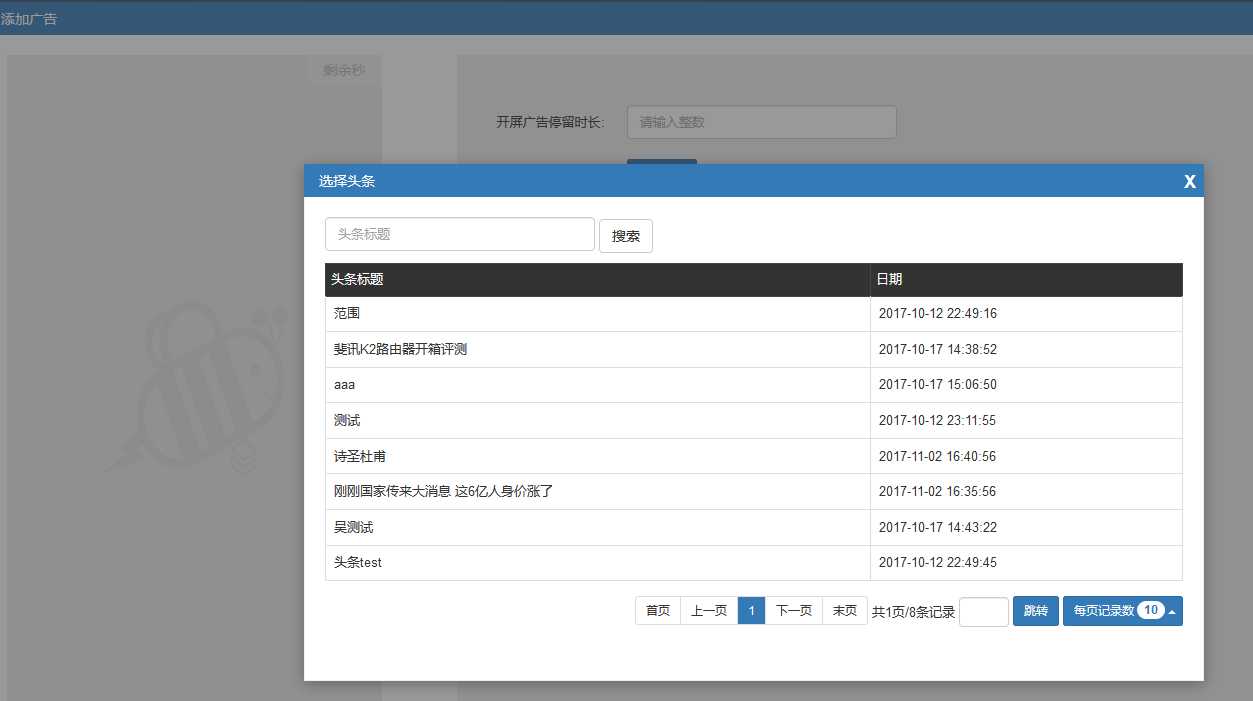This screenshot has width=1253, height=701.
Task: Click the 共1页/8条记录 text
Action: coord(913,612)
